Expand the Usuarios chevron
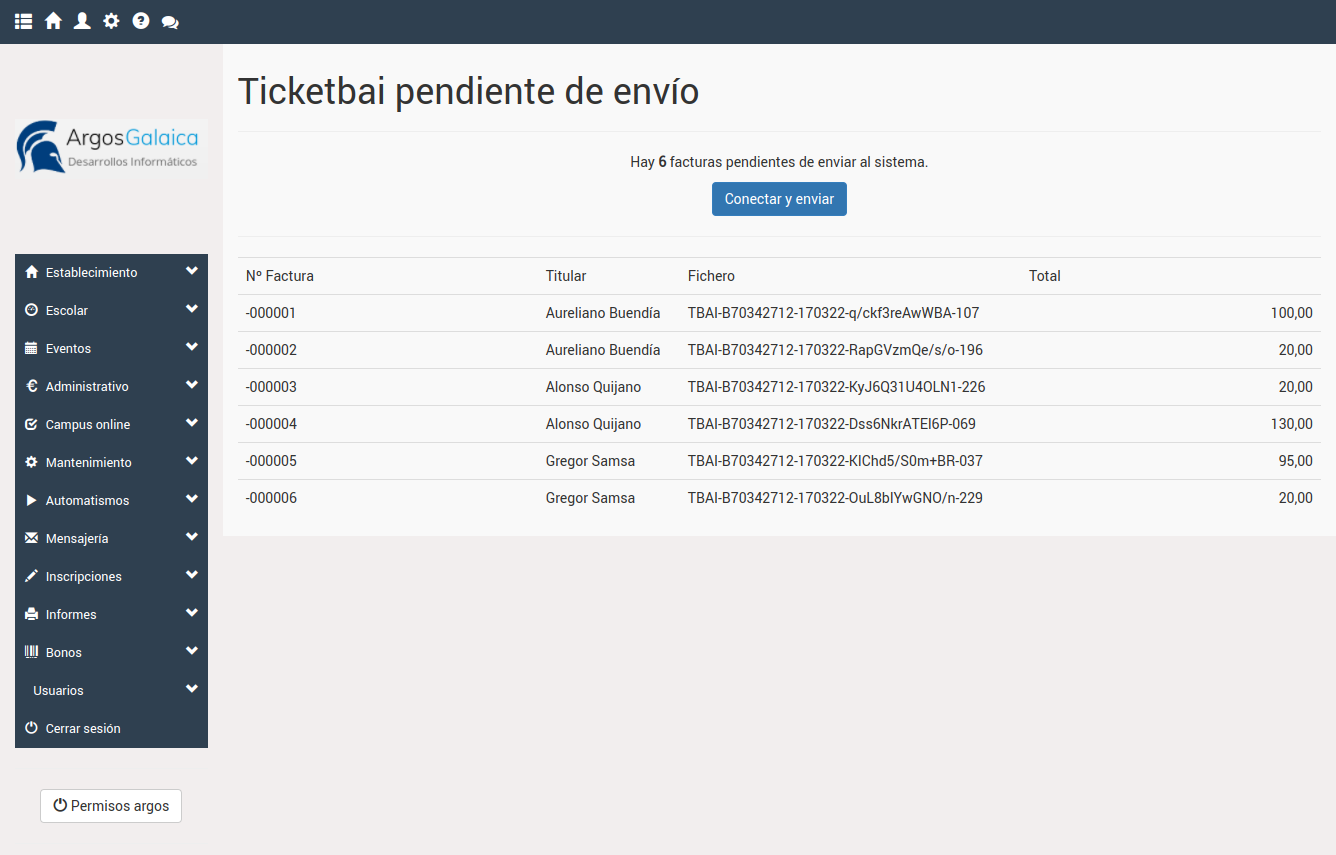This screenshot has height=855, width=1336. coord(192,689)
